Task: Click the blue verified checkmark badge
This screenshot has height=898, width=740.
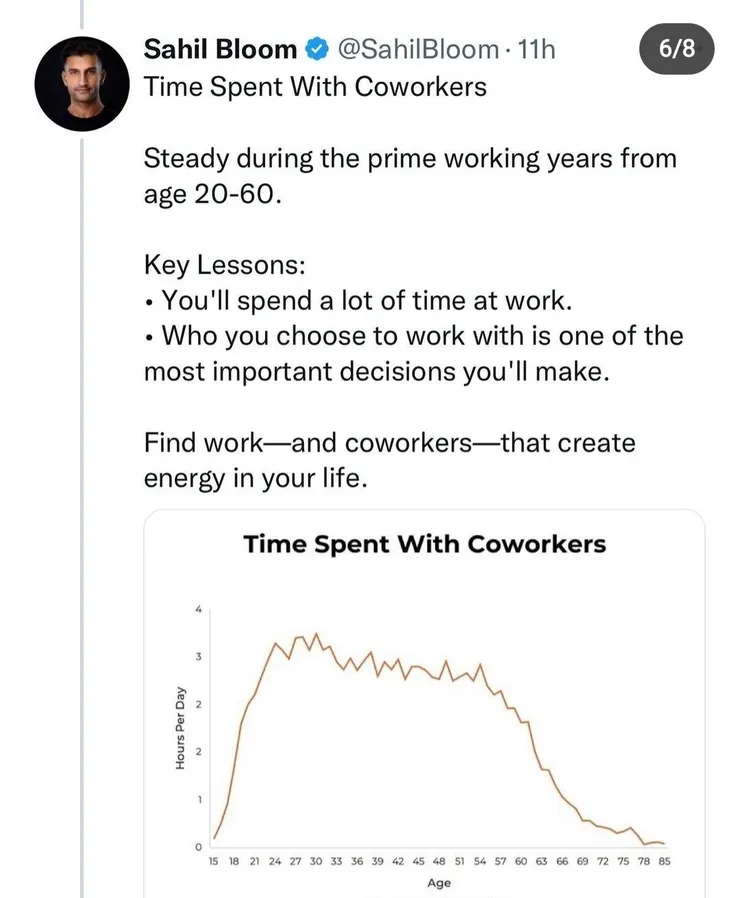Action: point(316,49)
